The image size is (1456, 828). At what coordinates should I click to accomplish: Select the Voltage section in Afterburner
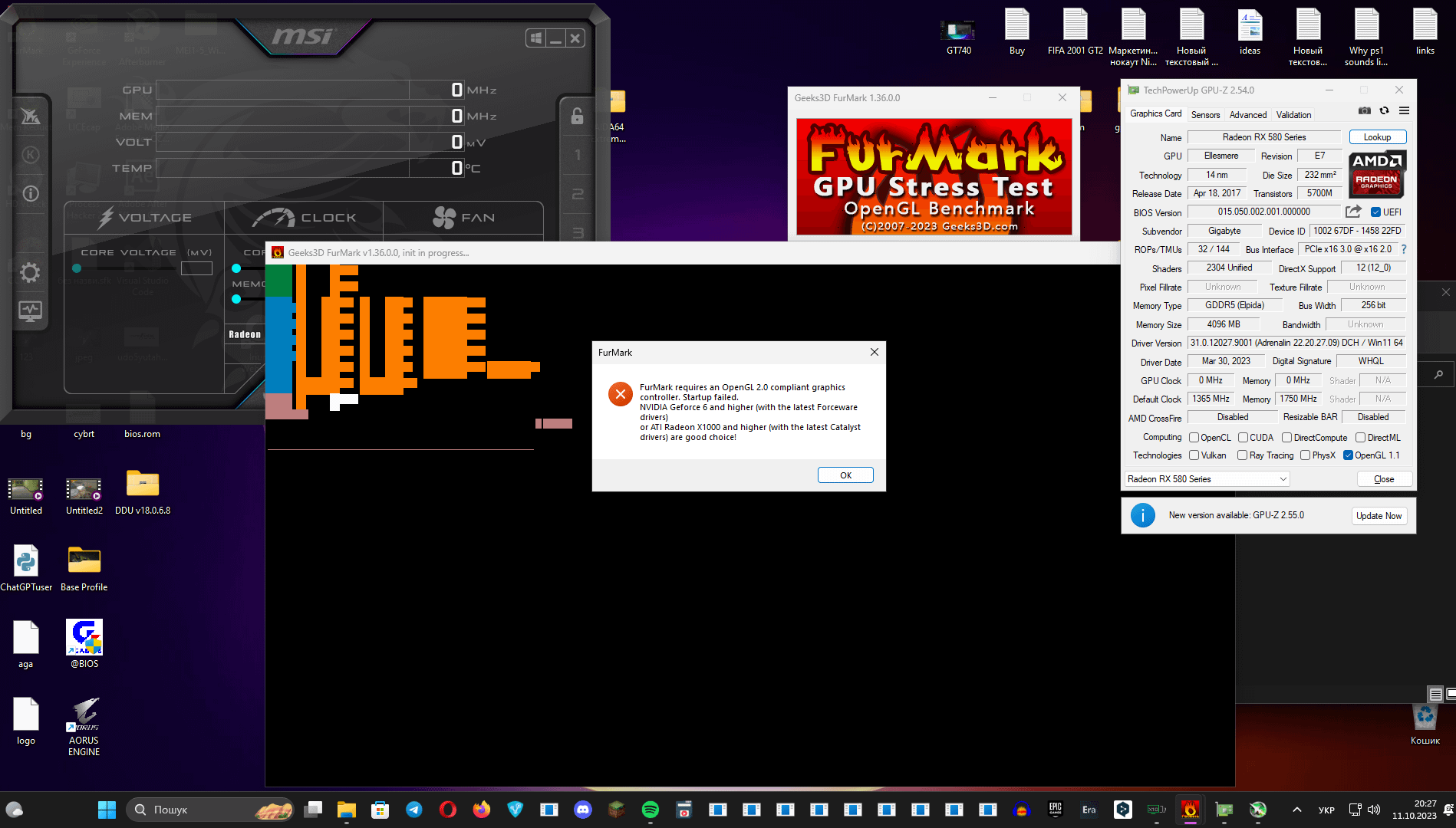coord(145,218)
